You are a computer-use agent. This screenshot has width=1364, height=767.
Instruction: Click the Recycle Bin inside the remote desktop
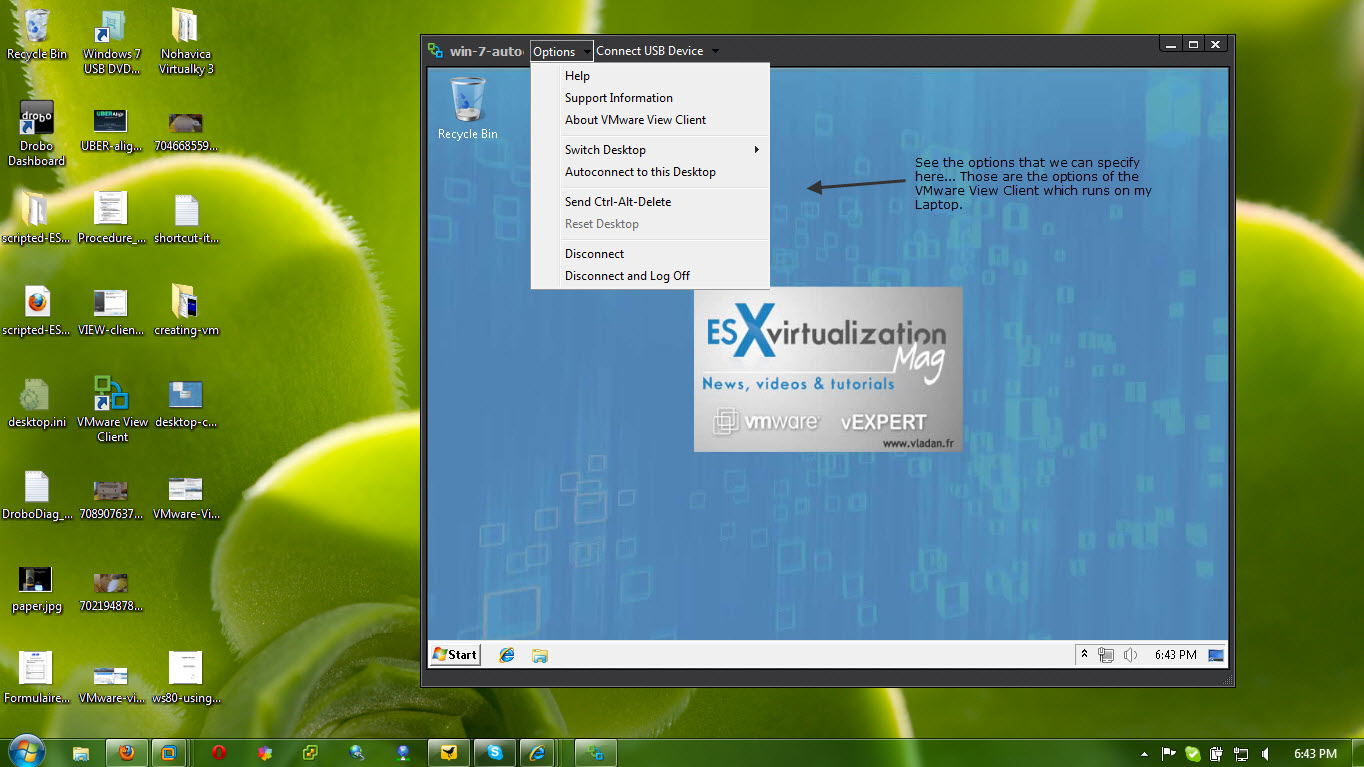click(x=467, y=109)
